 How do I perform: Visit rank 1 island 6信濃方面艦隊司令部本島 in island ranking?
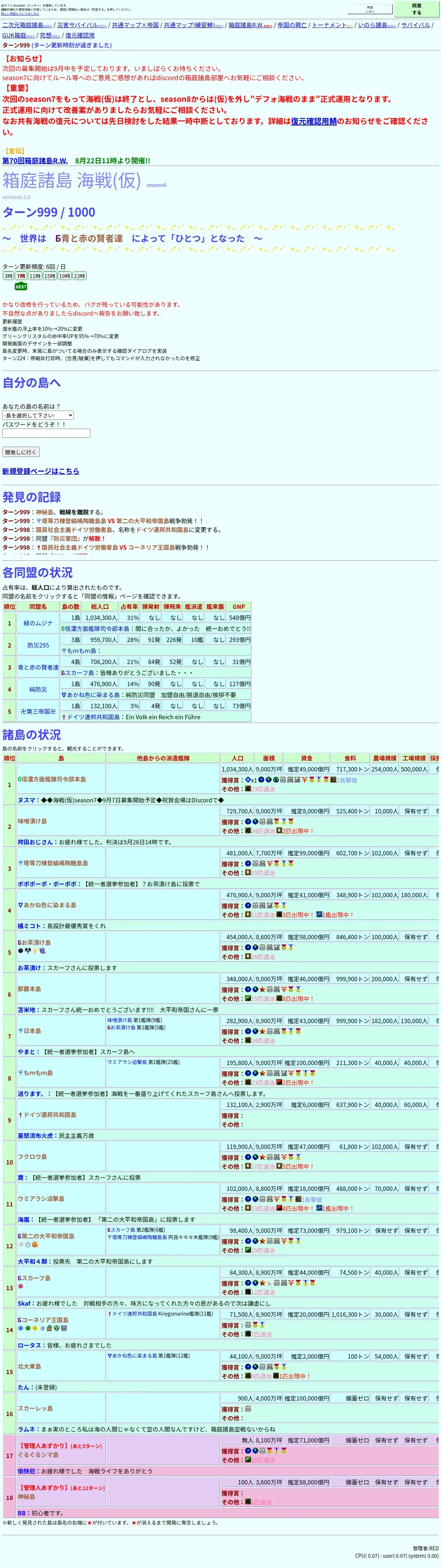pyautogui.click(x=52, y=779)
